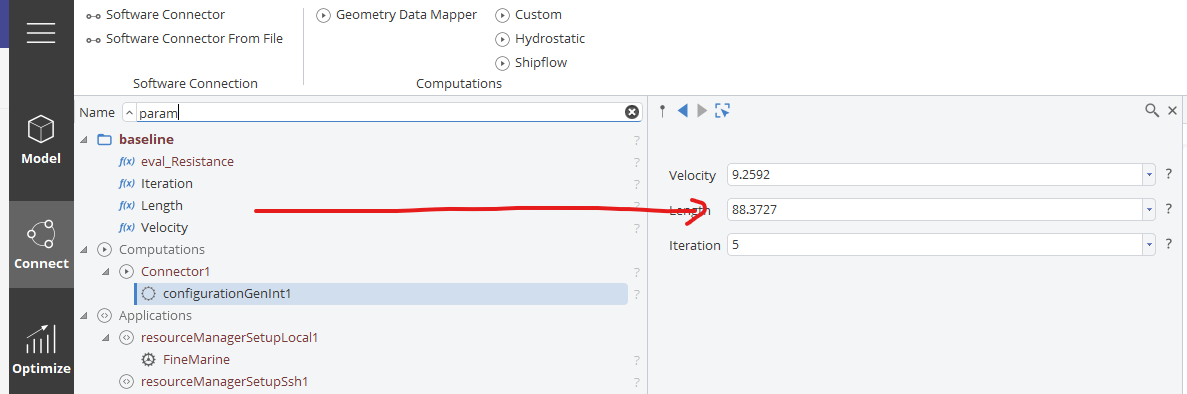Screen dimensions: 1187x394
Task: Open the hamburger main menu
Action: click(40, 33)
